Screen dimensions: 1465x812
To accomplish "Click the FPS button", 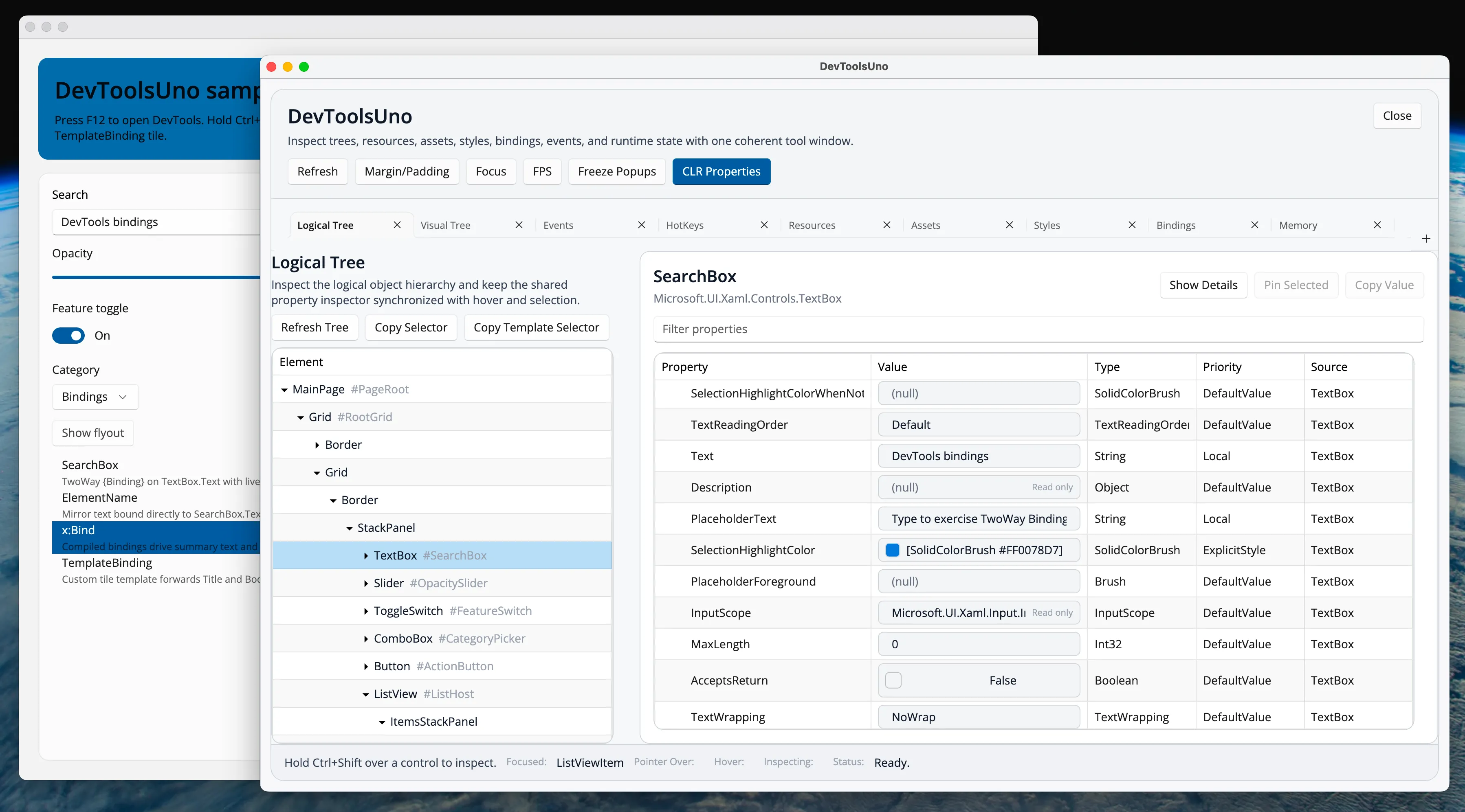I will tap(542, 172).
